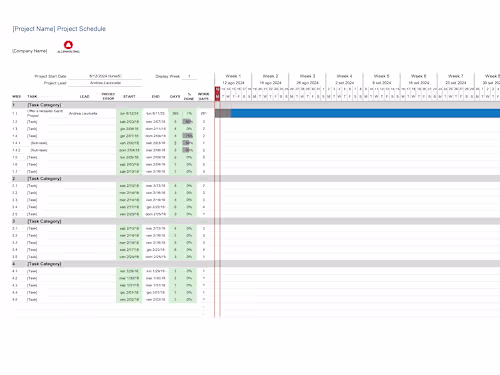Click the LEAD column header
The width and height of the screenshot is (500, 375).
click(85, 97)
